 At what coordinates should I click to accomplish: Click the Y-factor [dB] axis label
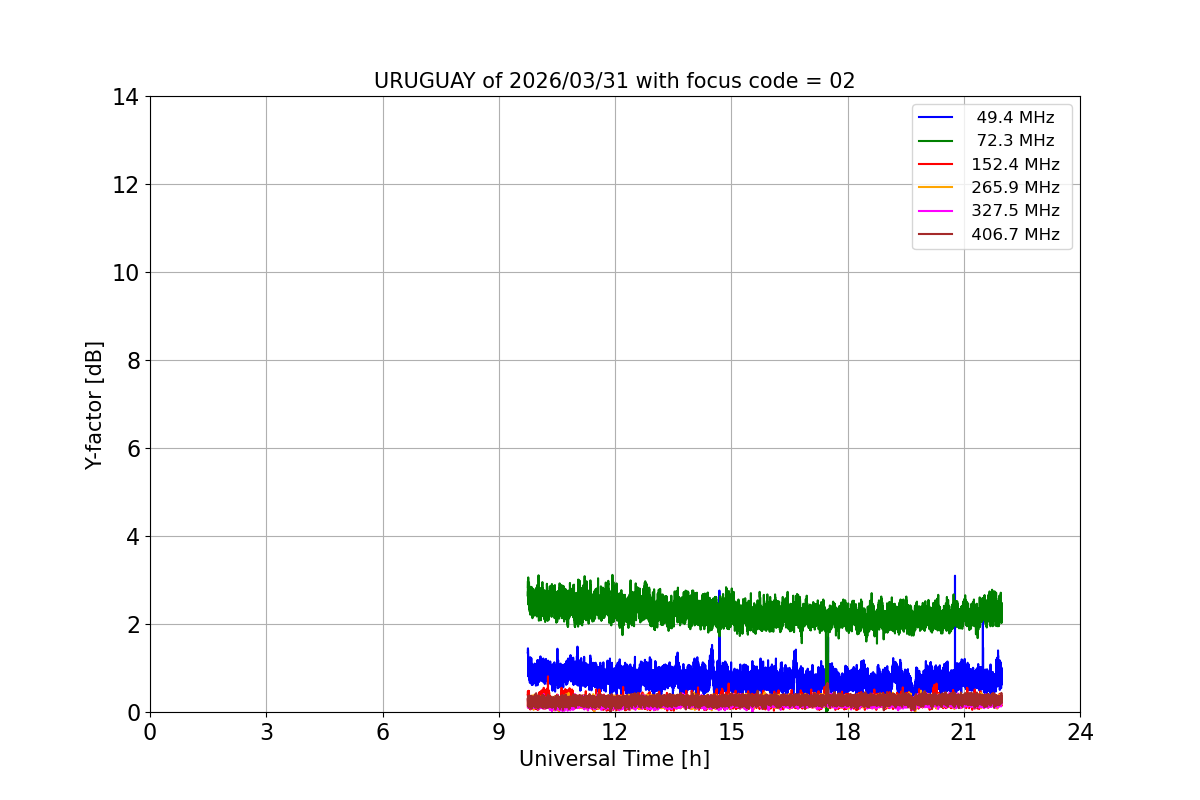(94, 405)
